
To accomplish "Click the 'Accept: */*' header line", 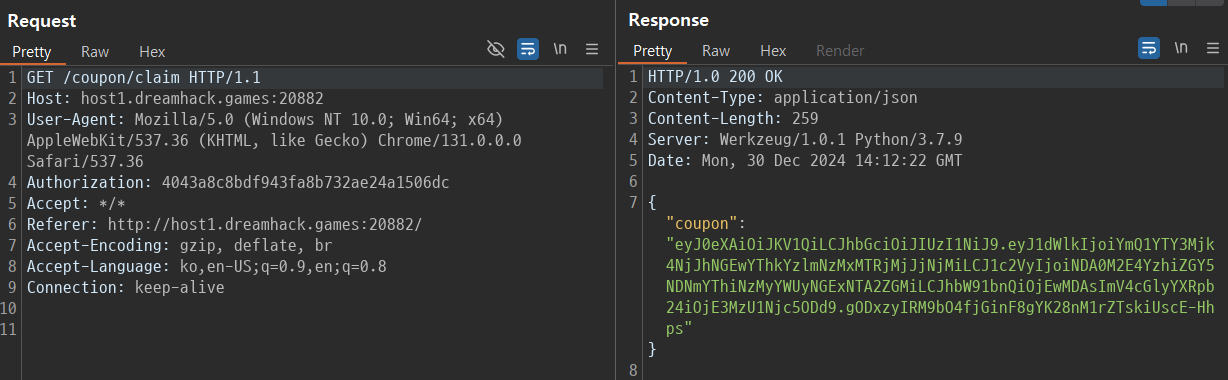I will (x=76, y=203).
